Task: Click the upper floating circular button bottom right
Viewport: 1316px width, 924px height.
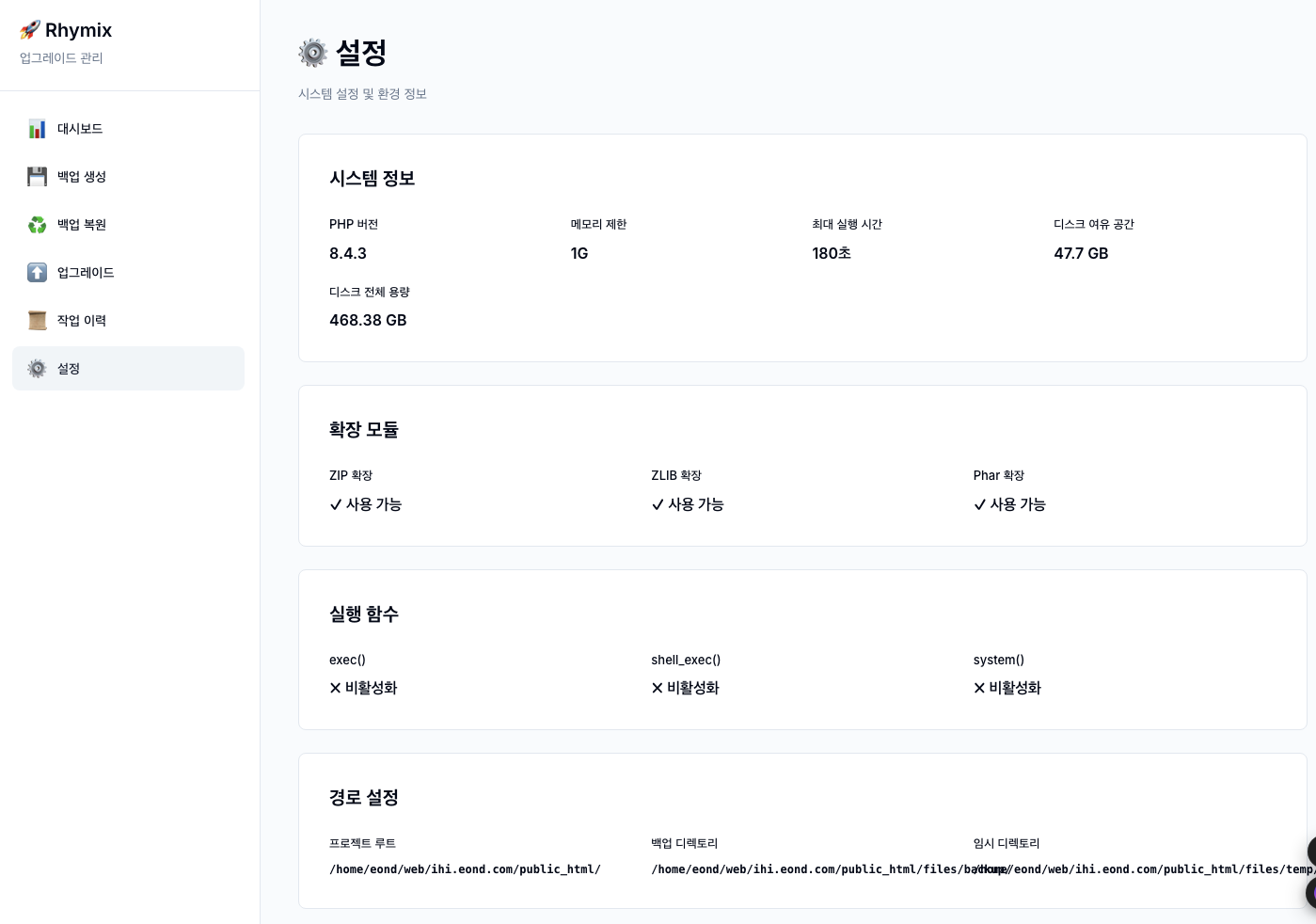Action: (1310, 852)
